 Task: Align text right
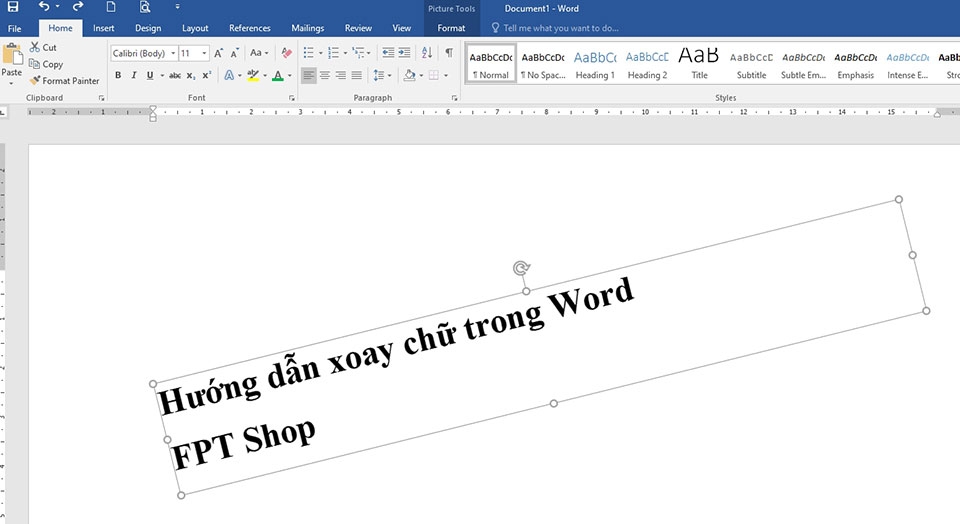(340, 75)
